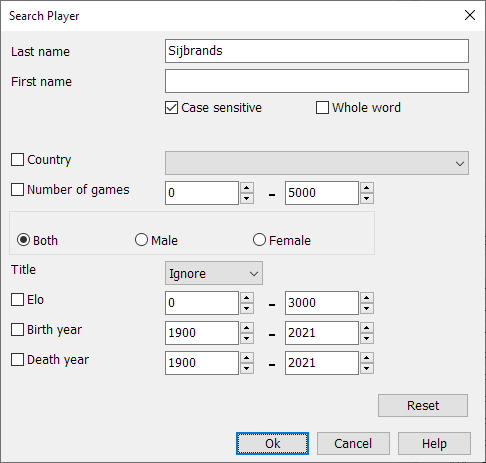Click the Cancel button

(x=353, y=444)
